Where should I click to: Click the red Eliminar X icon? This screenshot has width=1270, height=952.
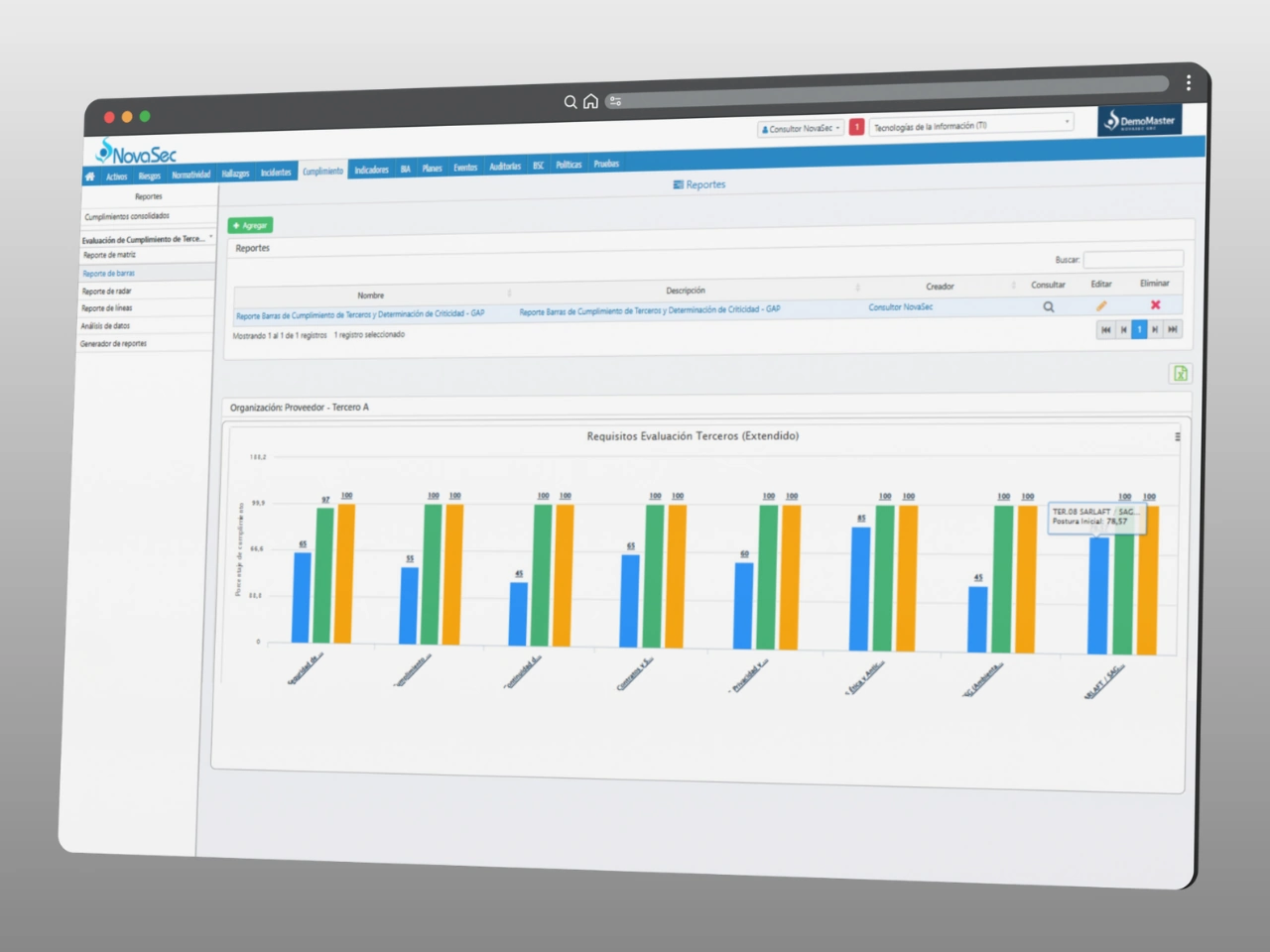pyautogui.click(x=1155, y=305)
